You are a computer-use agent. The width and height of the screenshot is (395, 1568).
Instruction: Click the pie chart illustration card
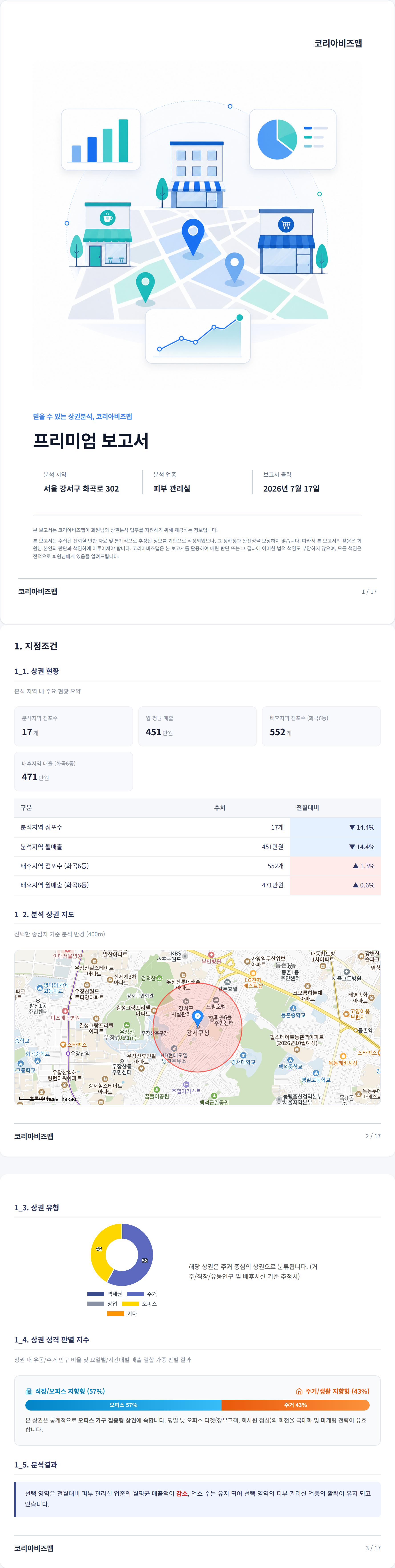pyautogui.click(x=293, y=139)
